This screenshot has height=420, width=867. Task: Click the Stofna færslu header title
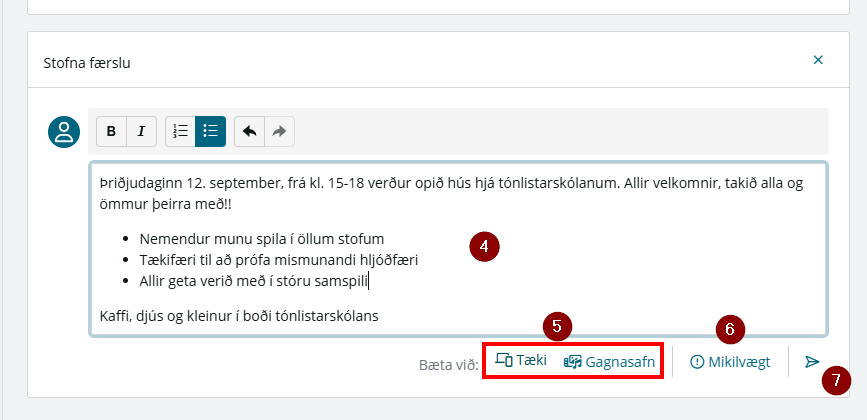tap(87, 63)
